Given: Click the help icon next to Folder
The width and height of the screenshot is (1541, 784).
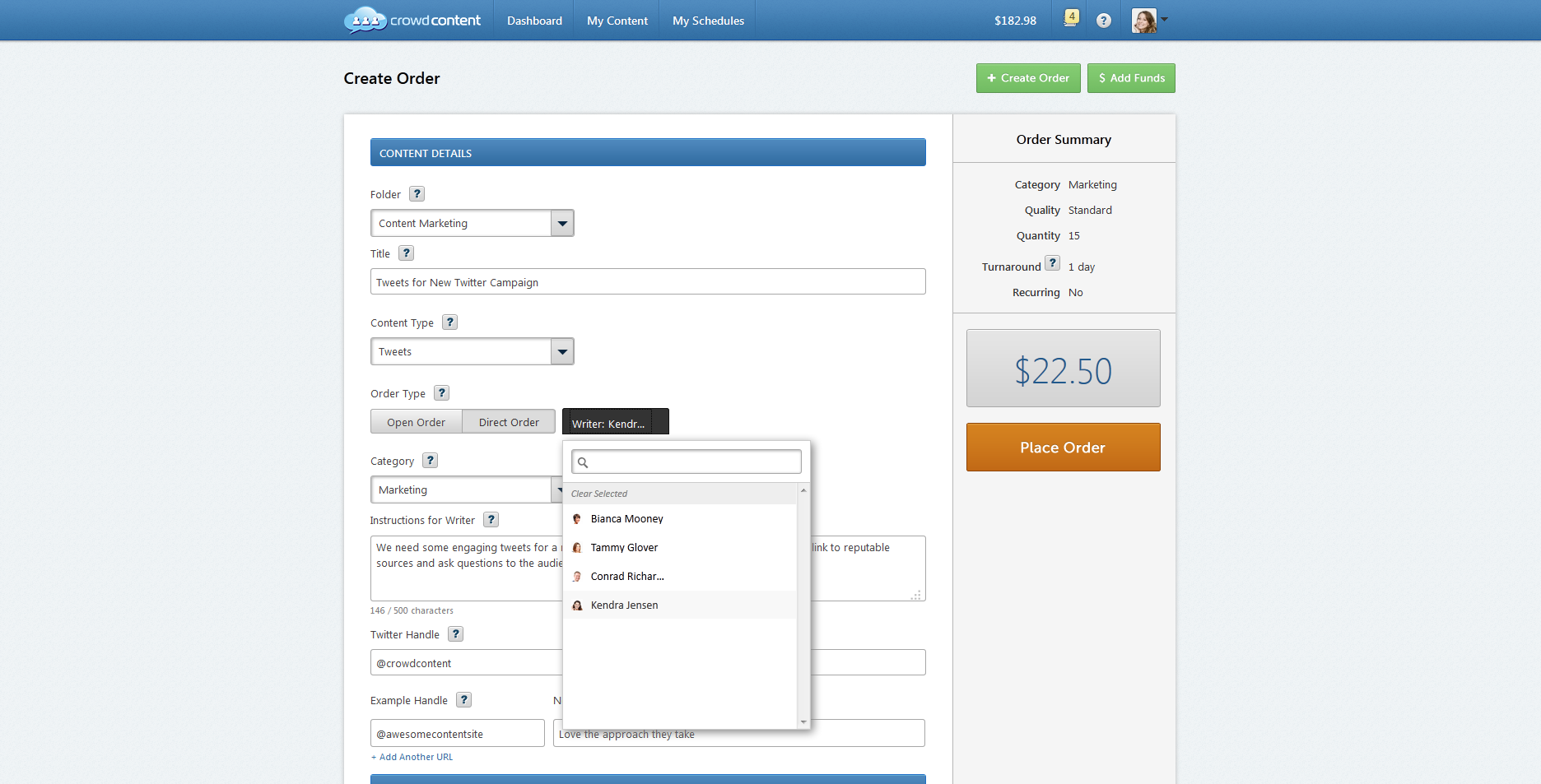Looking at the screenshot, I should [x=417, y=194].
